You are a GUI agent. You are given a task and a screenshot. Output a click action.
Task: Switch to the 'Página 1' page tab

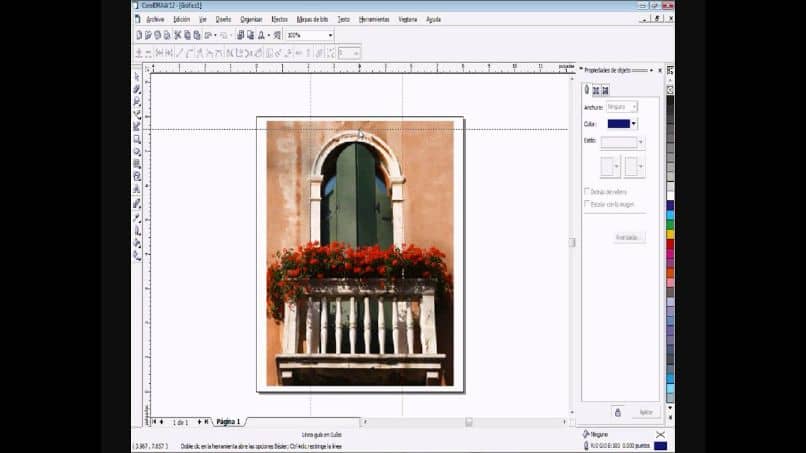228,422
